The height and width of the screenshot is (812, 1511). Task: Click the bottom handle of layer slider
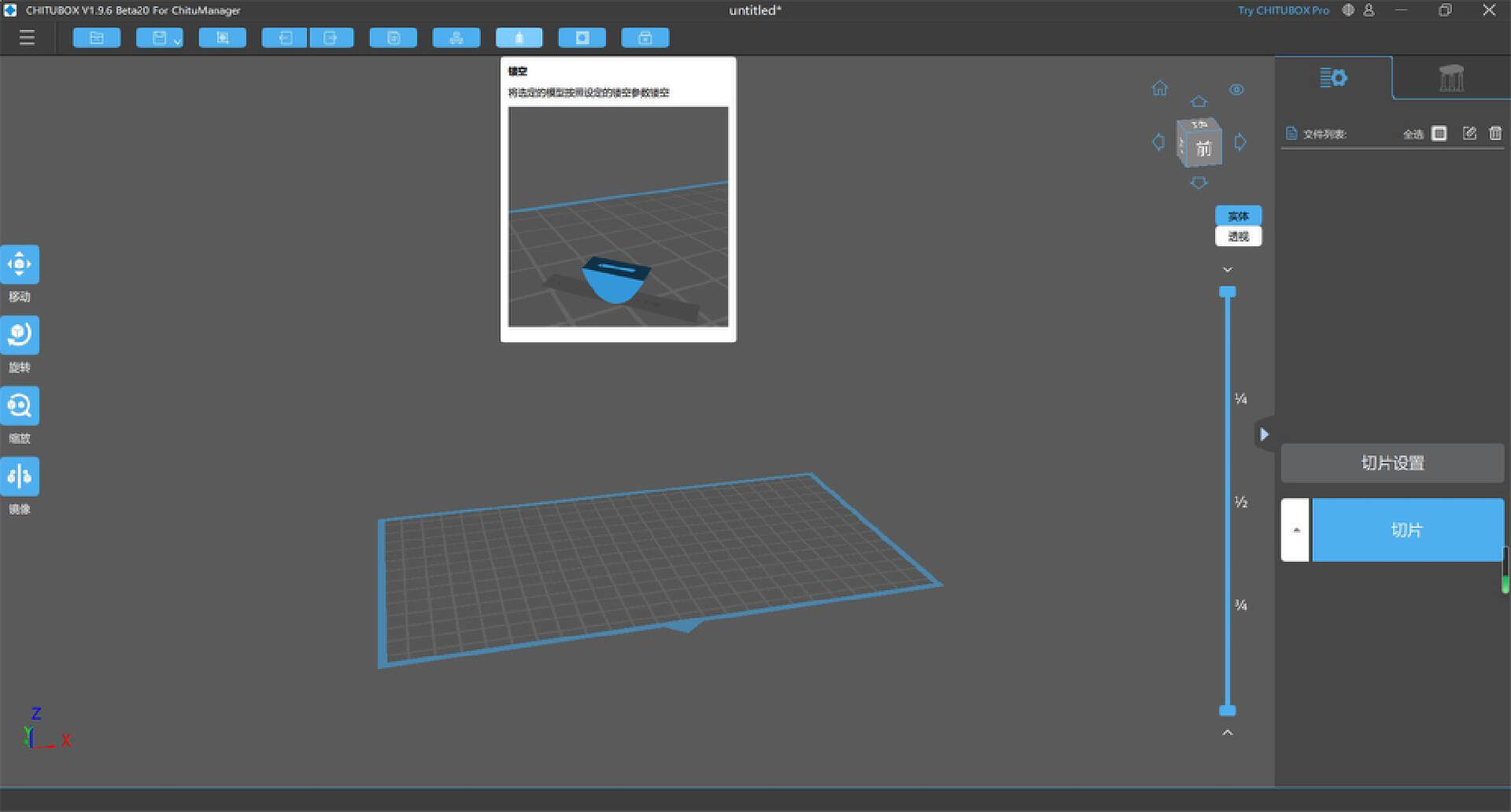tap(1228, 710)
